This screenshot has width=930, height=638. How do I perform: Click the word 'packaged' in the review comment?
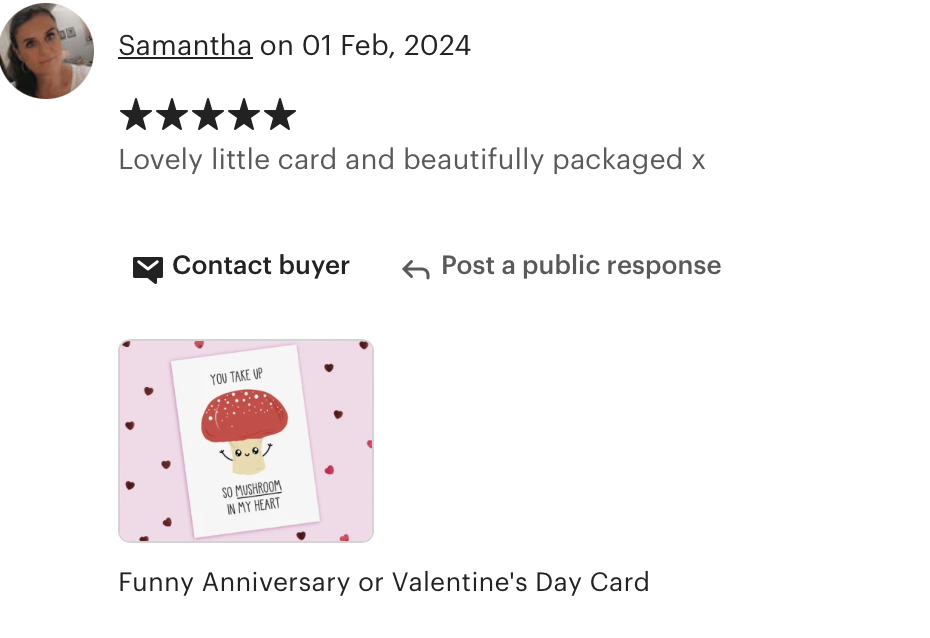coord(617,160)
